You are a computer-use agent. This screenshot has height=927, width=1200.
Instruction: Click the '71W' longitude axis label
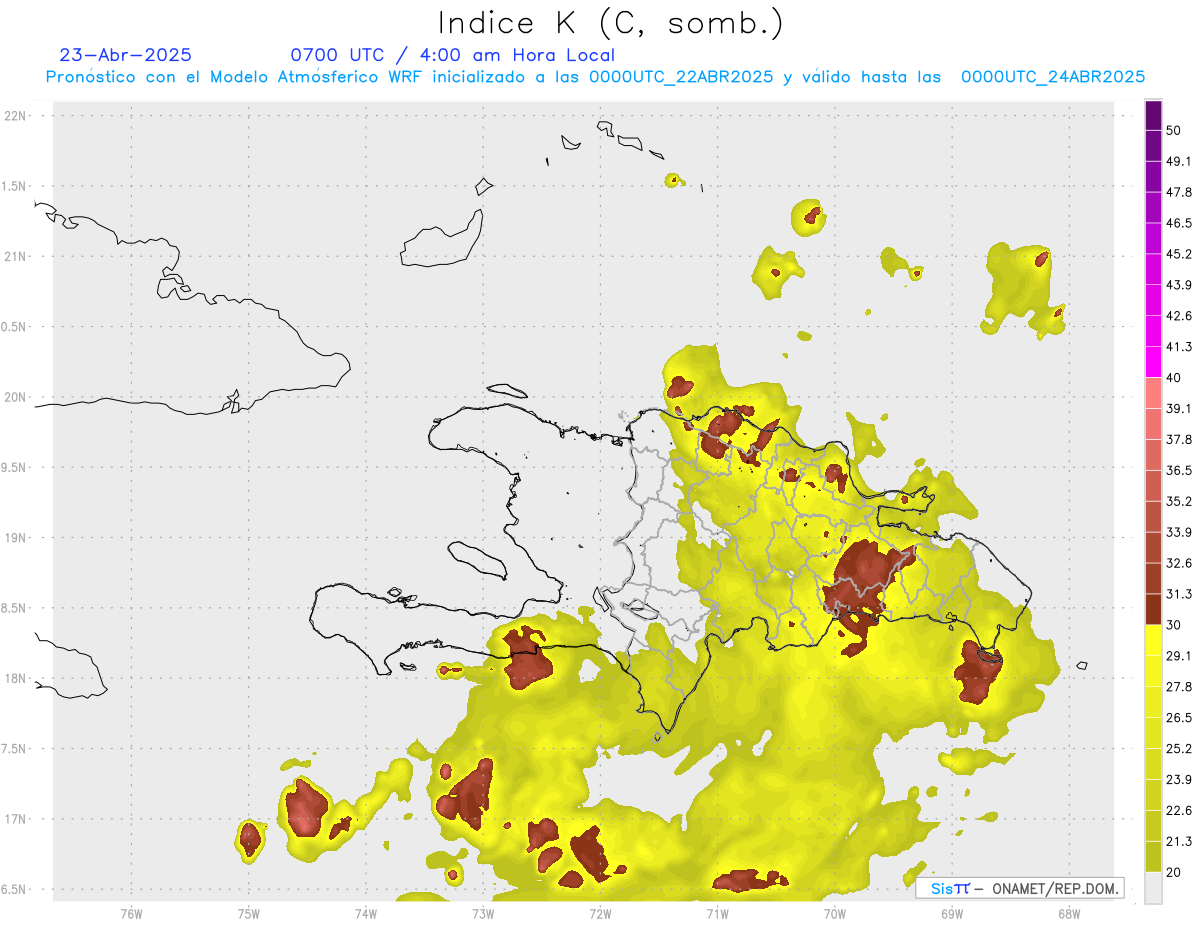coord(716,913)
